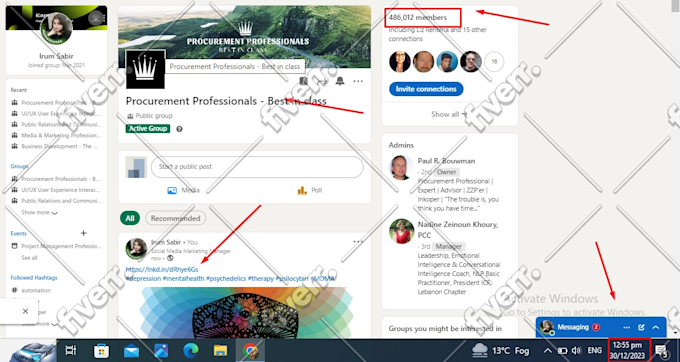Image resolution: width=680 pixels, height=362 pixels.
Task: Click the Followed Hashtags heading
Action: coord(34,277)
